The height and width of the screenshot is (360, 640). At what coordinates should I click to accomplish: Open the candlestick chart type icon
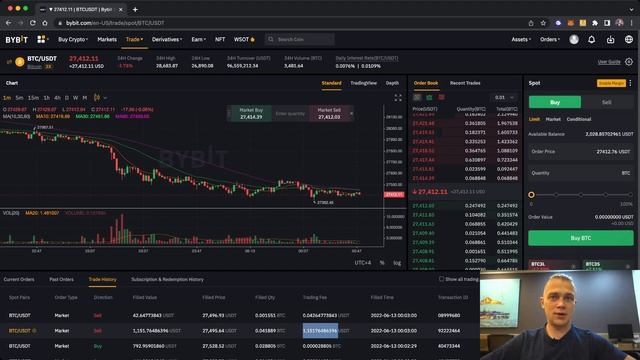(x=97, y=98)
